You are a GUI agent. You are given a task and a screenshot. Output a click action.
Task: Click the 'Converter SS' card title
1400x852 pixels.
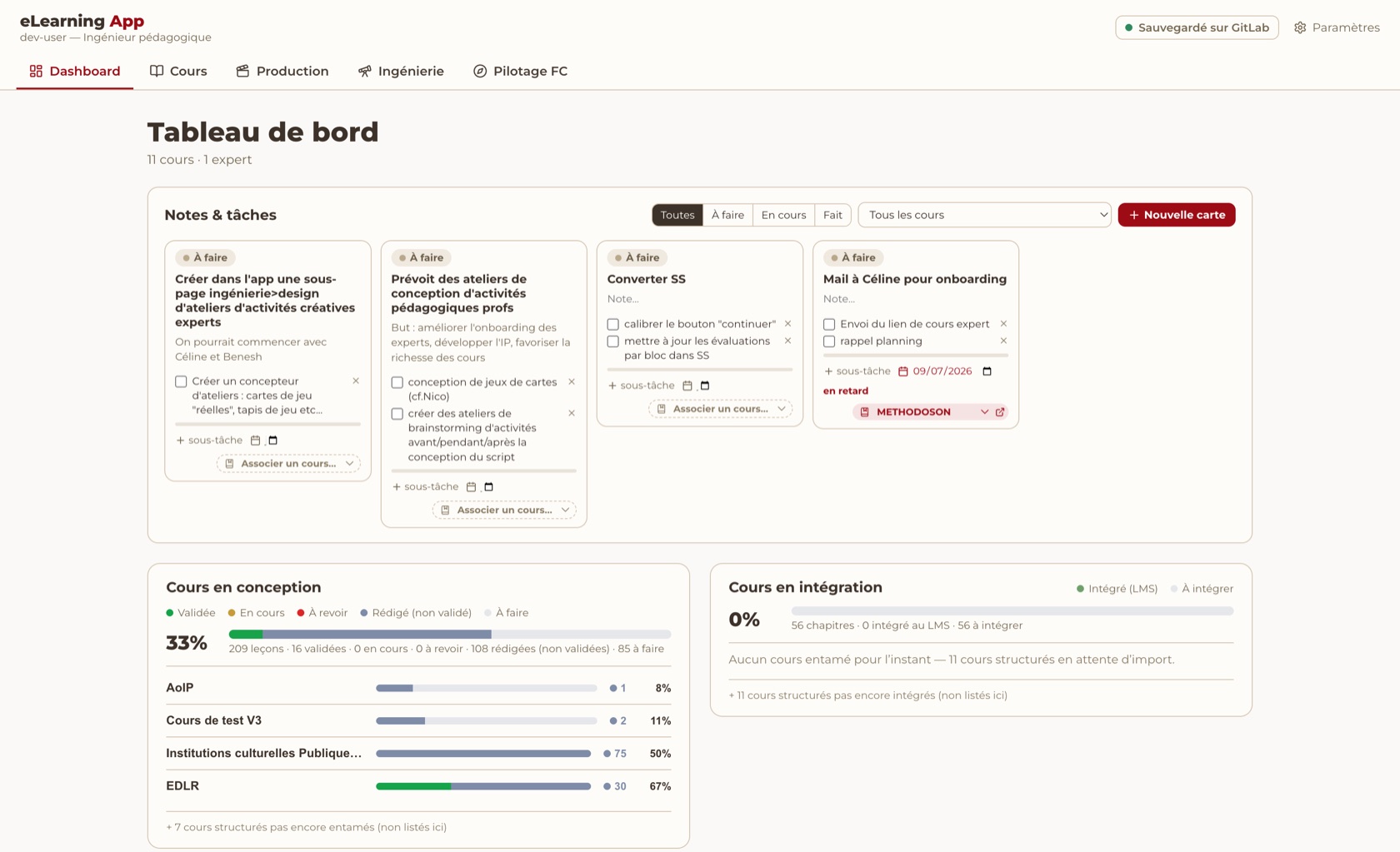point(647,279)
